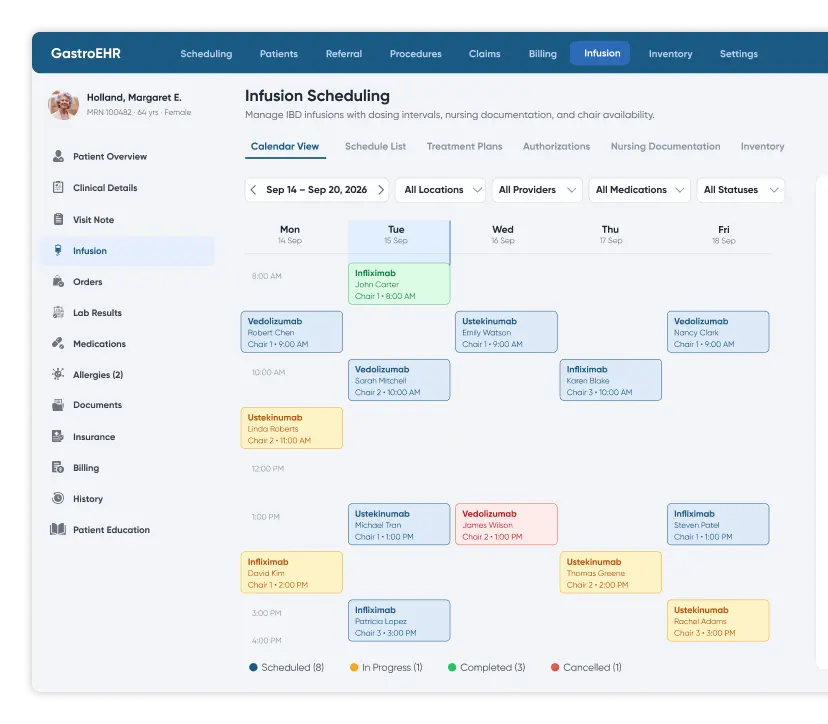Click the Orders icon in sidebar
The width and height of the screenshot is (828, 724).
point(58,281)
